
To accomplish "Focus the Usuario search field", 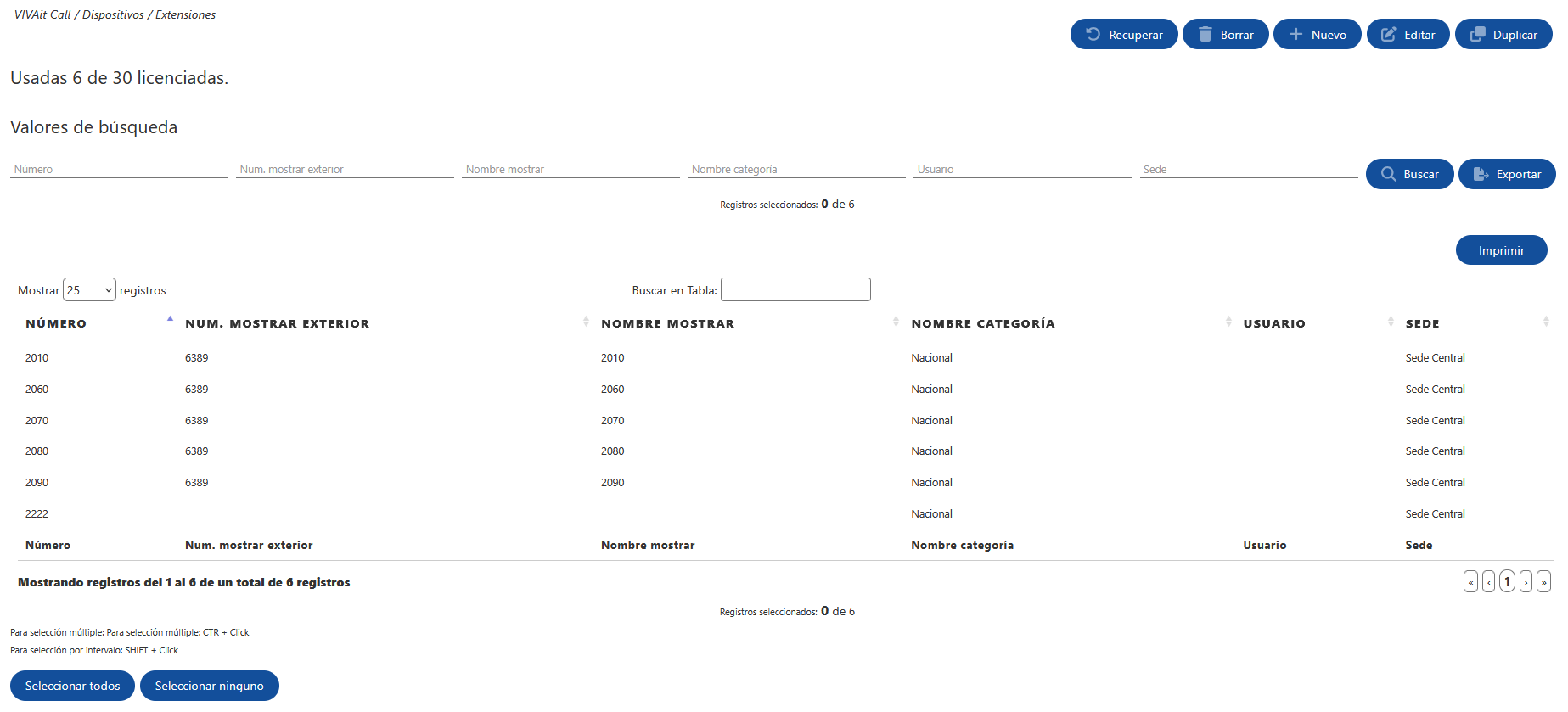I will click(1022, 170).
